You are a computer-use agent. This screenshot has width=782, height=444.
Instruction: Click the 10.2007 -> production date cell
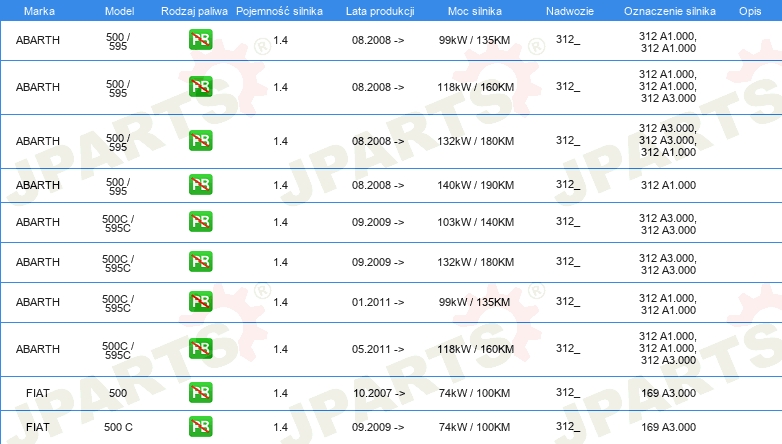(x=379, y=393)
